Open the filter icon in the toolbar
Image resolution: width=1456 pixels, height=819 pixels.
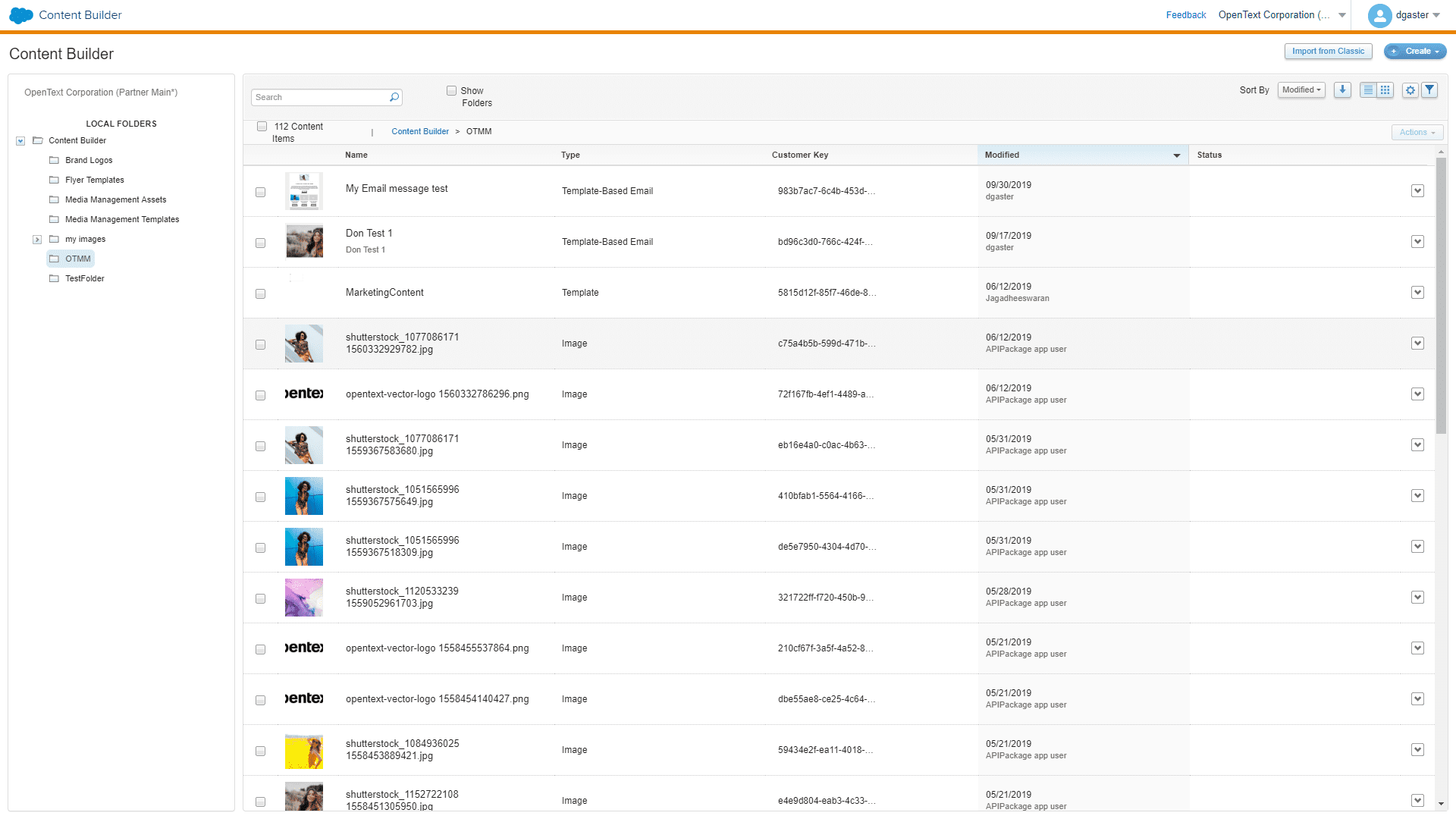point(1429,89)
